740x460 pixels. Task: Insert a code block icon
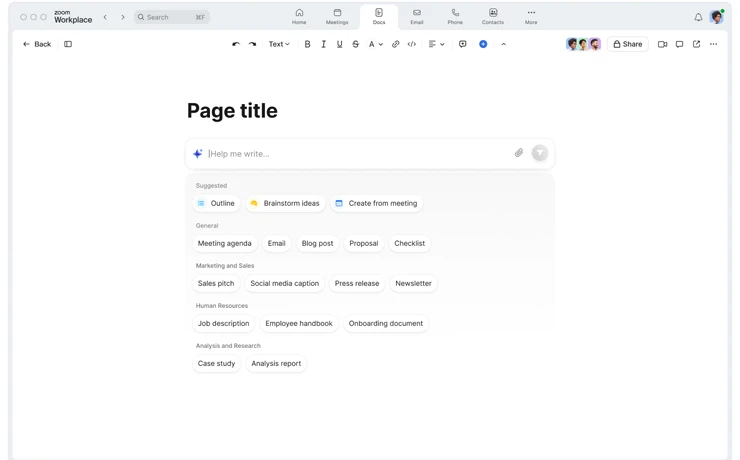tap(412, 44)
